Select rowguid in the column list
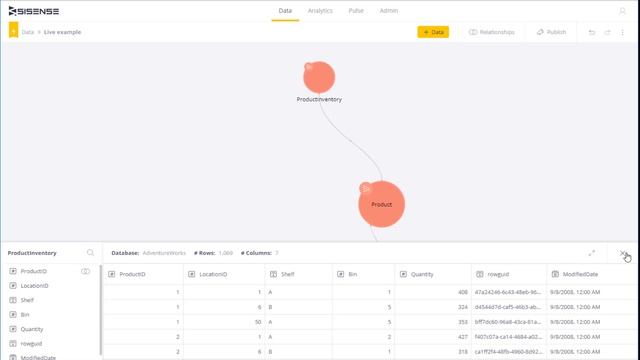 point(31,344)
